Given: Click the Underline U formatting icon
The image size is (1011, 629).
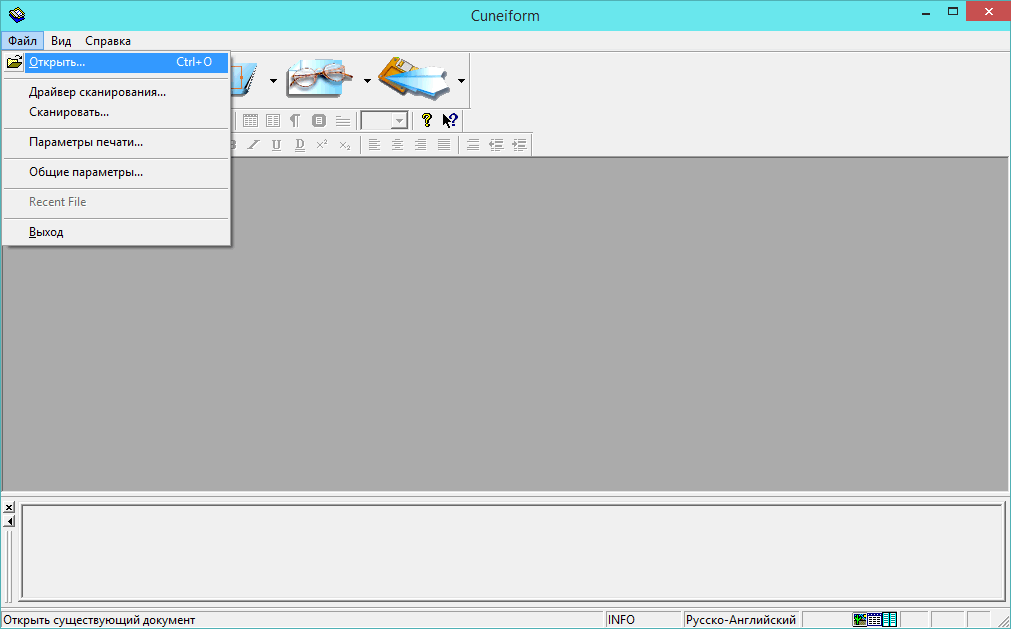Looking at the screenshot, I should point(276,145).
